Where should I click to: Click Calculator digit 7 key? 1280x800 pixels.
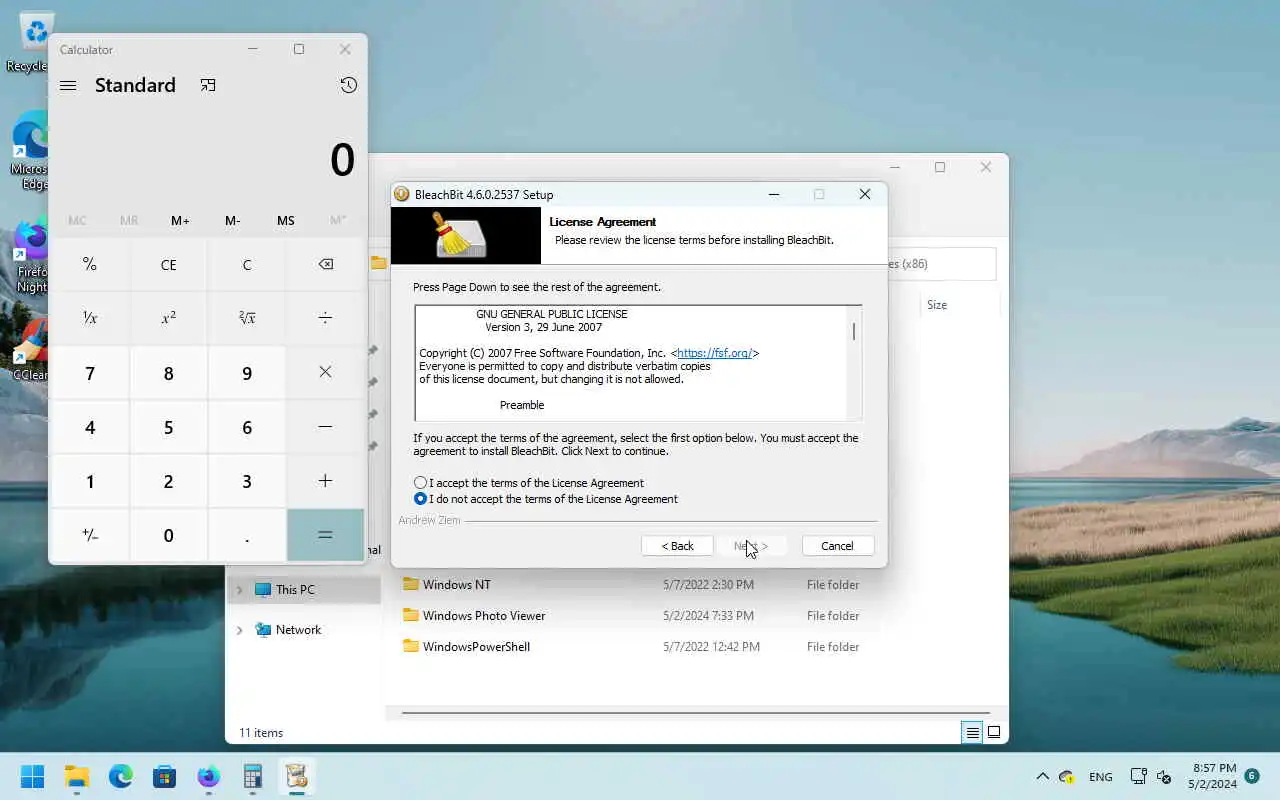coord(90,373)
